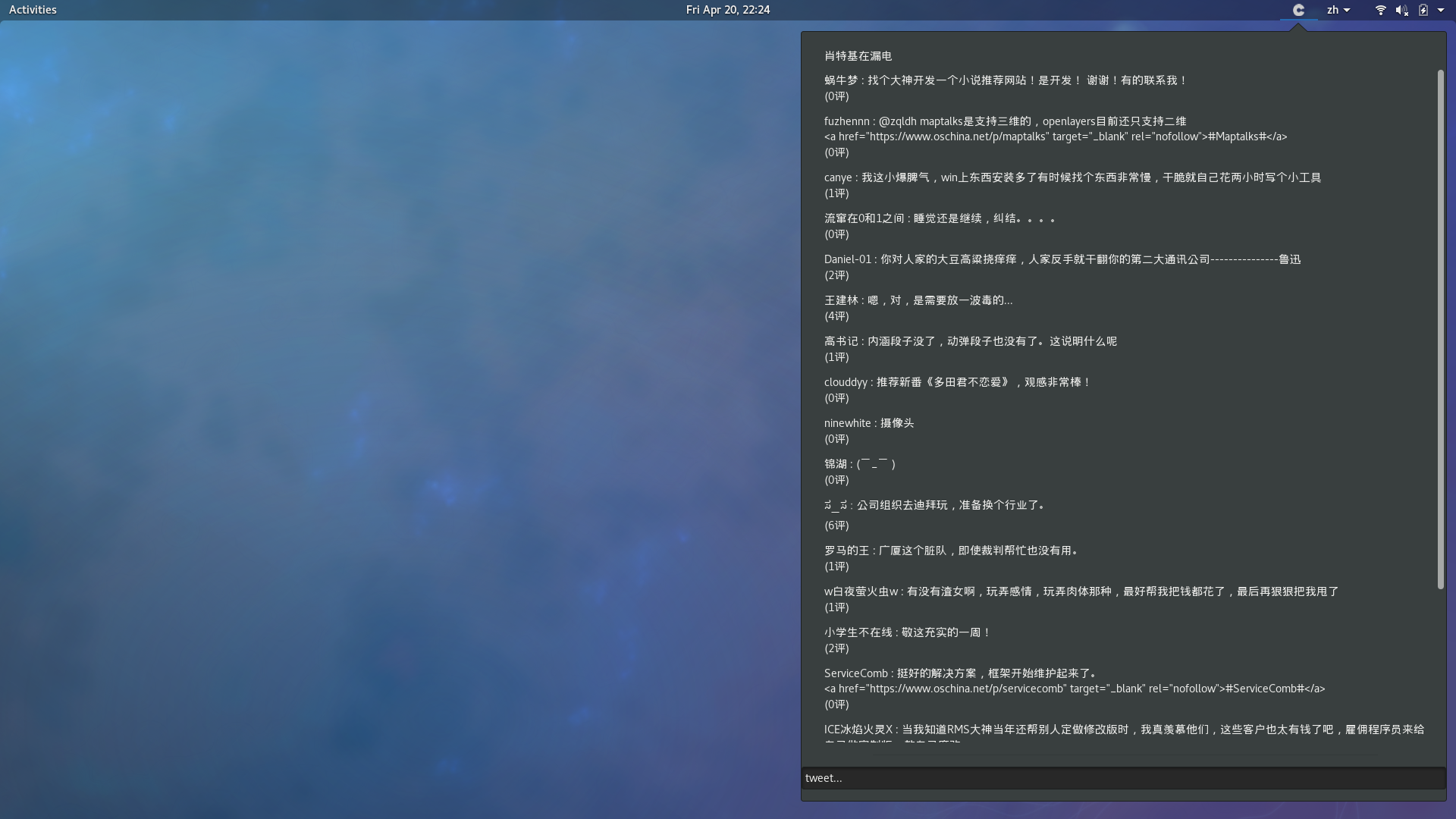1456x819 pixels.
Task: Click the 小学生不在线 tweet entry
Action: pyautogui.click(x=907, y=632)
